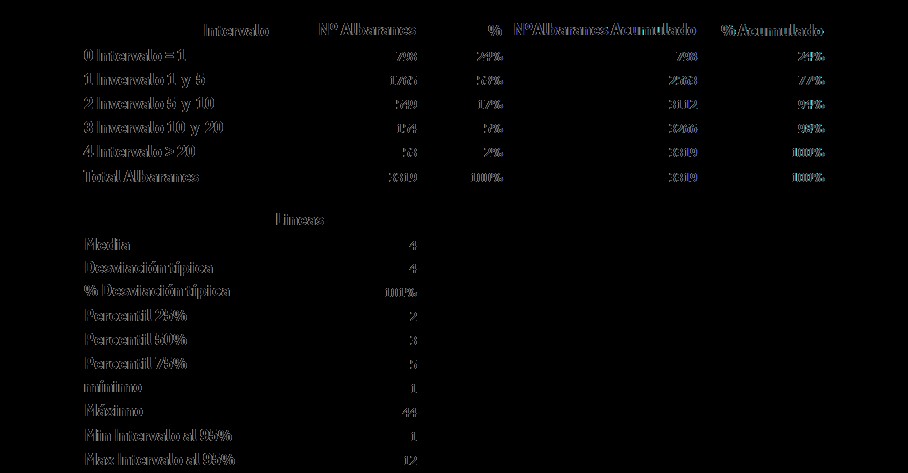908x473 pixels.
Task: Click the Desviación típica label
Action: (x=149, y=268)
